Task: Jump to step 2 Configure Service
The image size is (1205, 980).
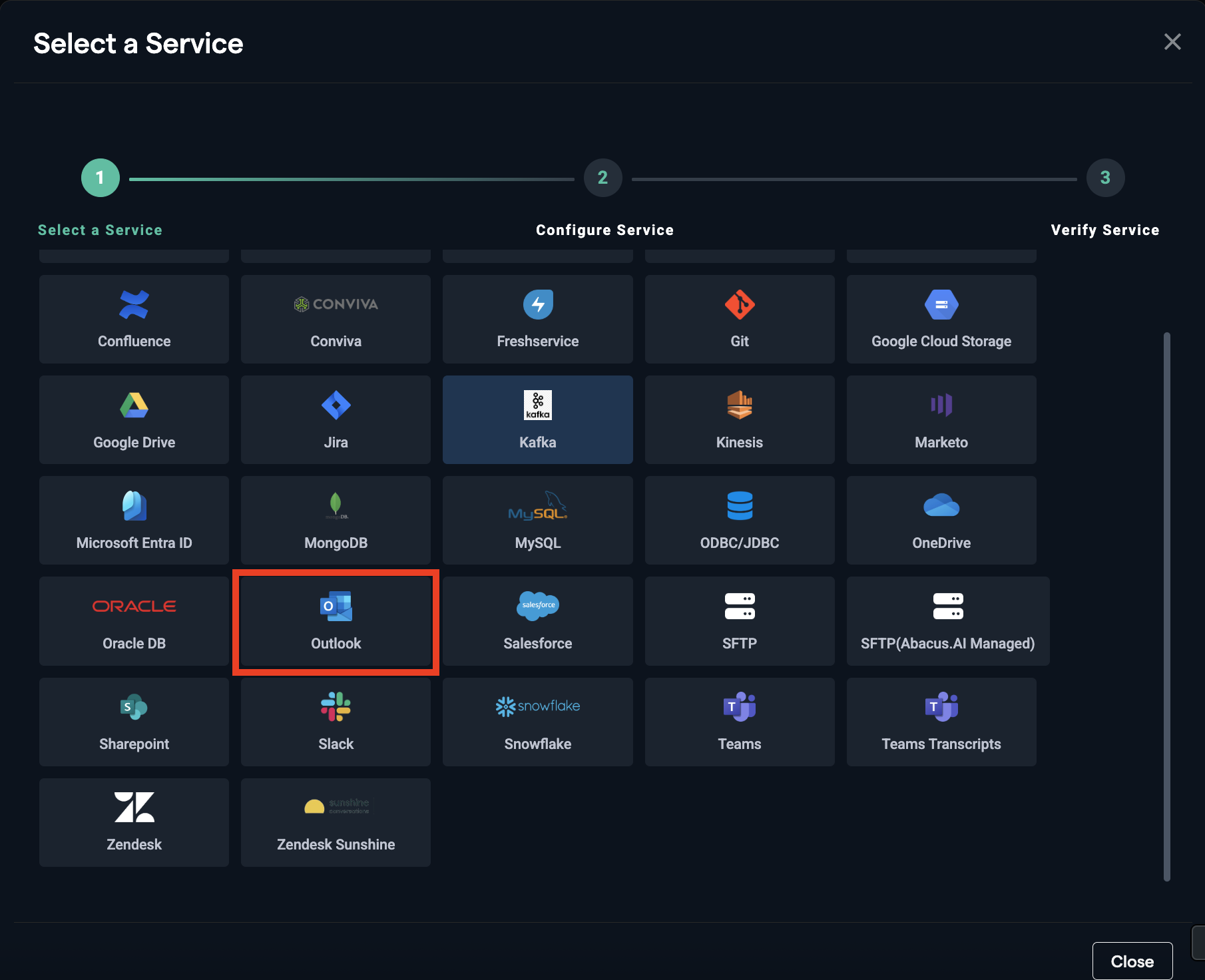Action: coord(602,178)
